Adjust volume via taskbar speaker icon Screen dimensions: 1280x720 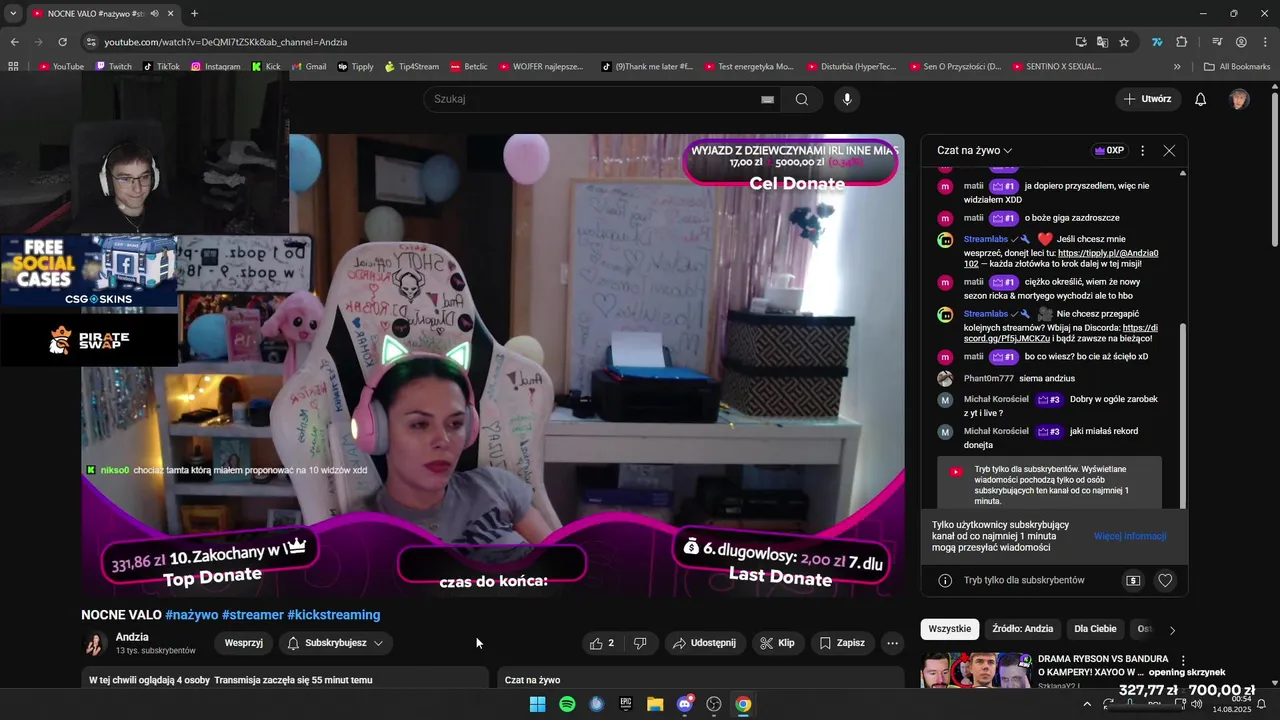[x=1197, y=704]
